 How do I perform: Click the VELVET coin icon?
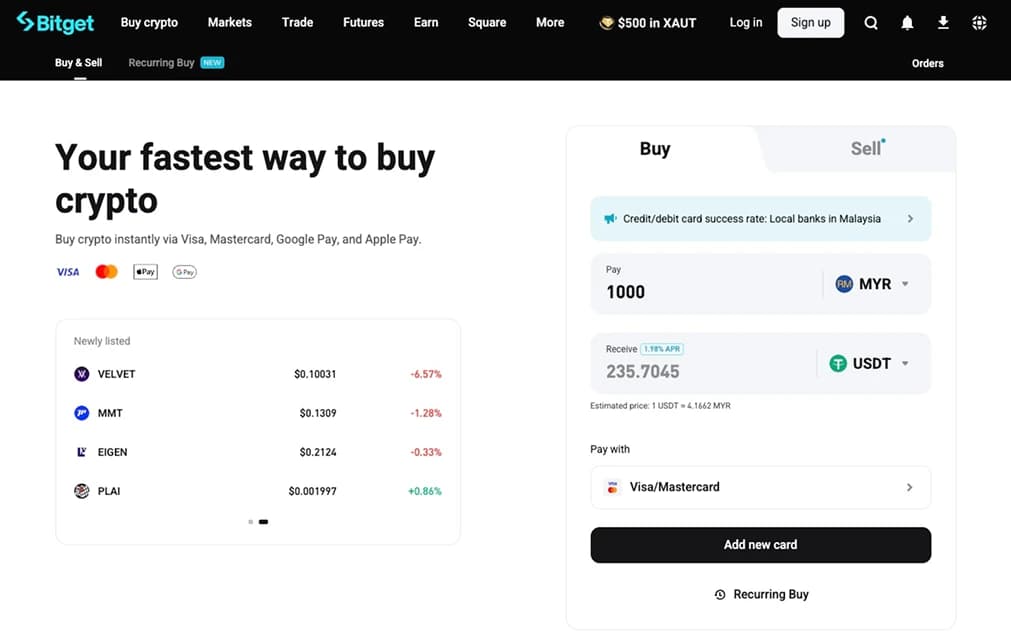(82, 374)
